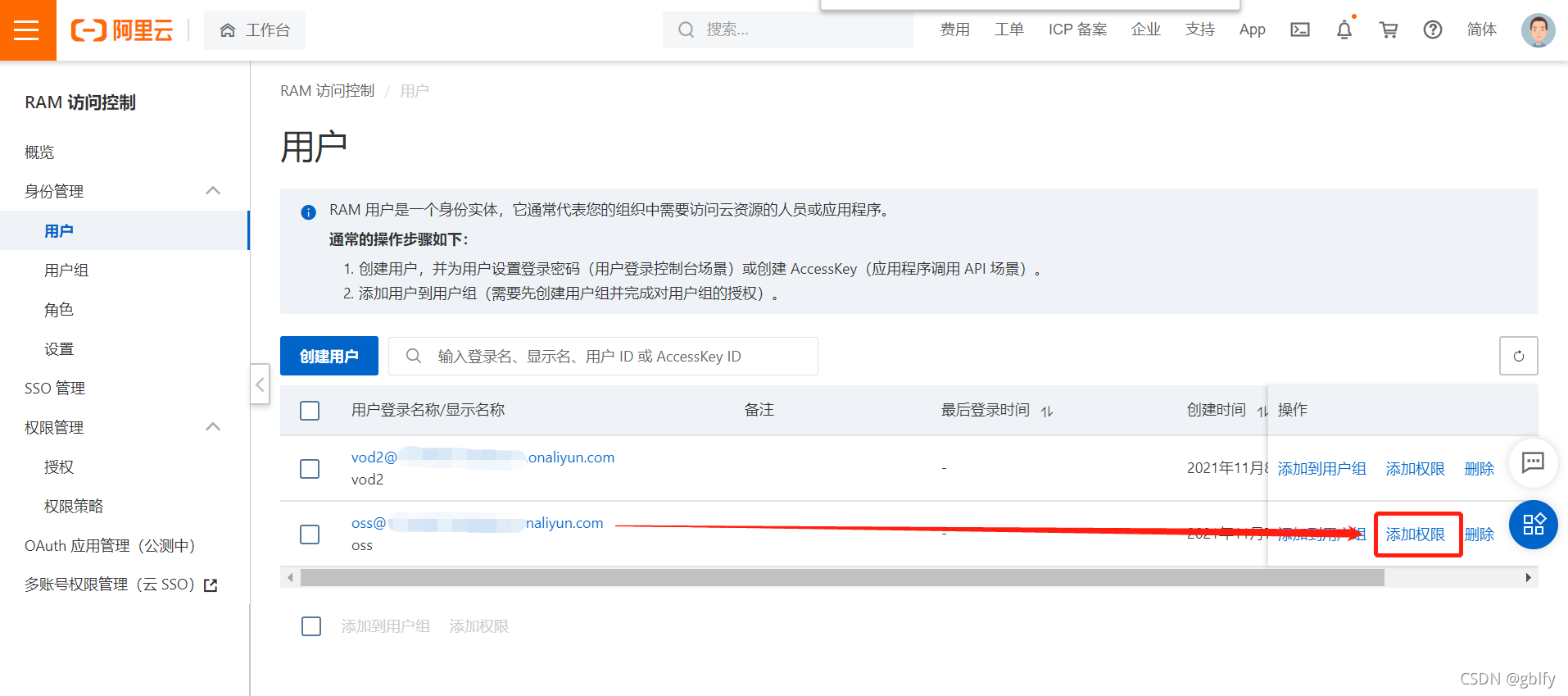Open the chat feedback floating icon
The image size is (1568, 696).
click(1533, 462)
